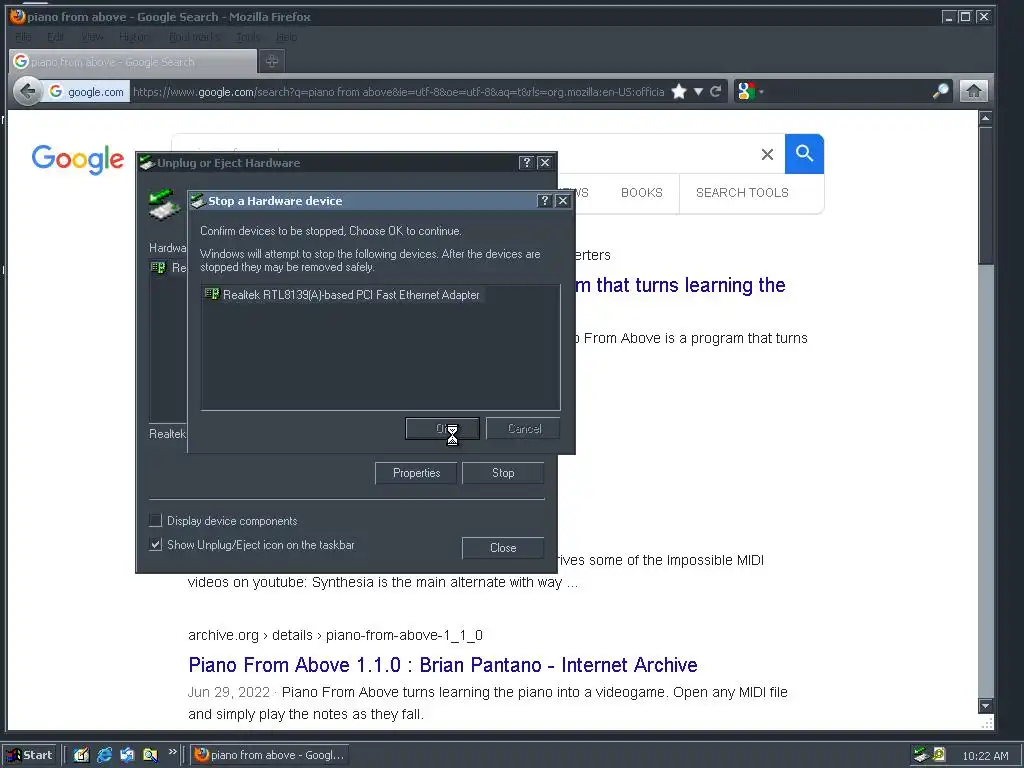Screen dimensions: 1024x768
Task: Open the View menu in Firefox
Action: [x=92, y=37]
